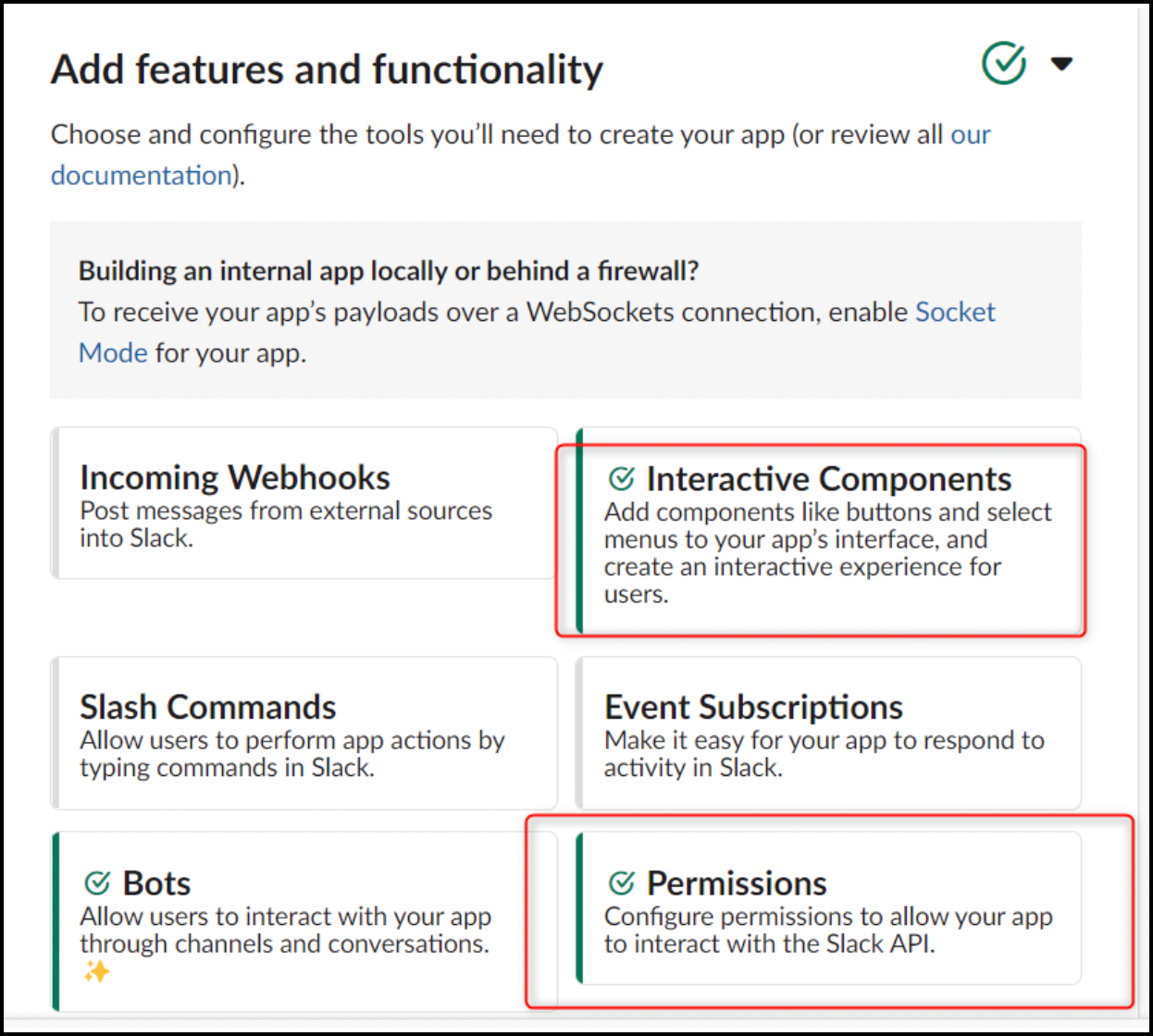This screenshot has height=1036, width=1153.
Task: Open the Permissions heading
Action: pos(737,883)
